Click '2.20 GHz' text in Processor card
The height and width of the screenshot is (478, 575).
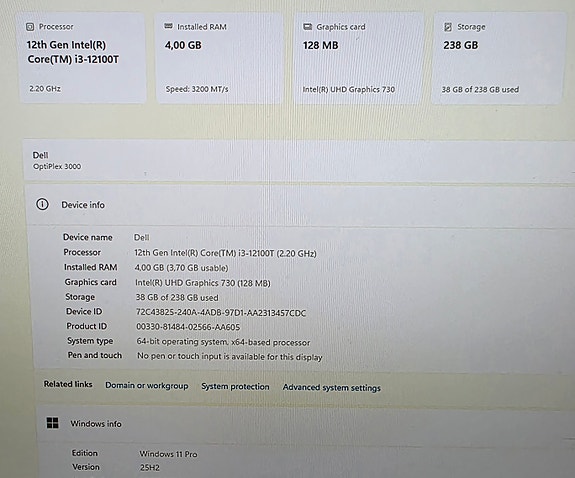45,88
